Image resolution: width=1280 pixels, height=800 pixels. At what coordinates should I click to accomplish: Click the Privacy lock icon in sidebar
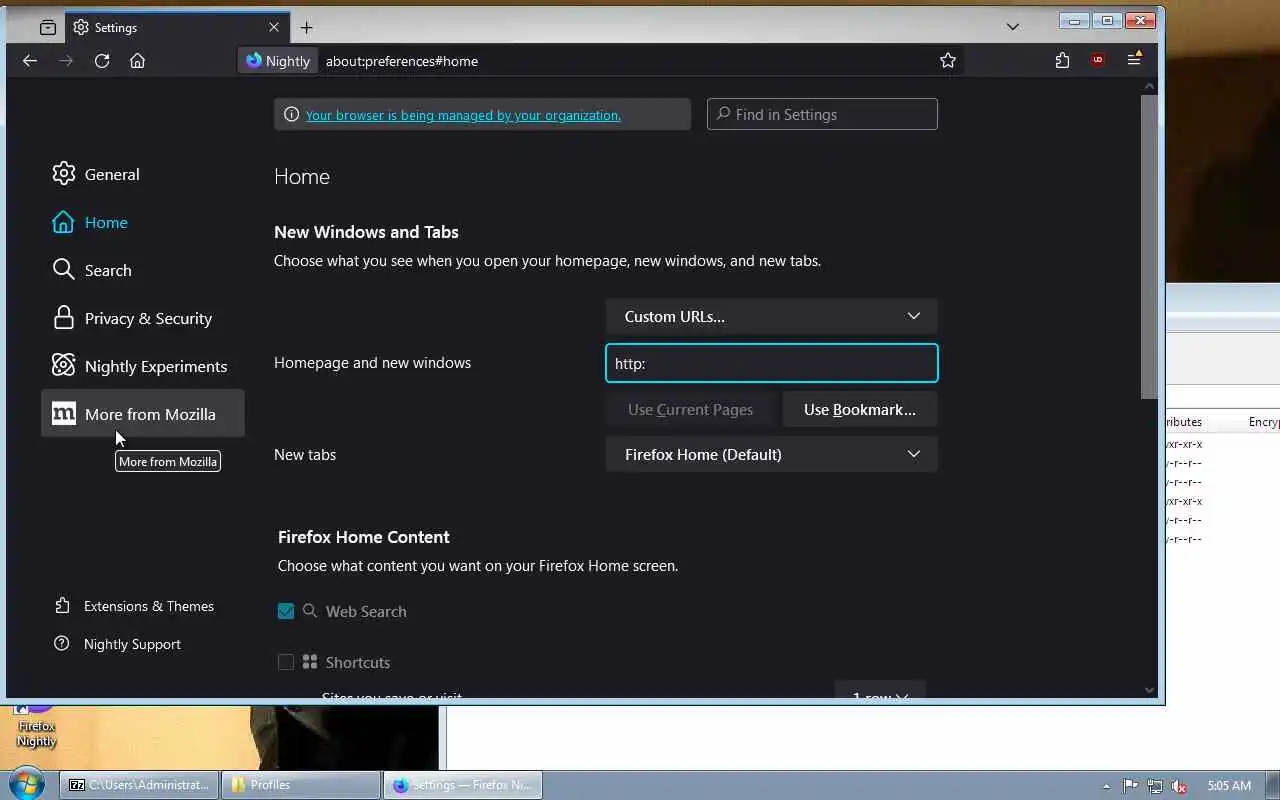coord(63,318)
